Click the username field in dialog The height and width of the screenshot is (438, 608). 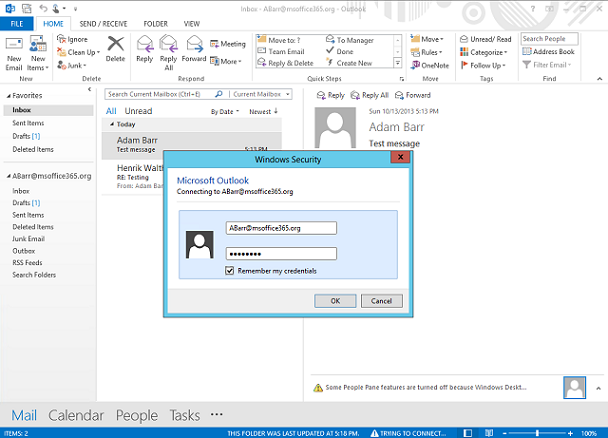tap(281, 228)
